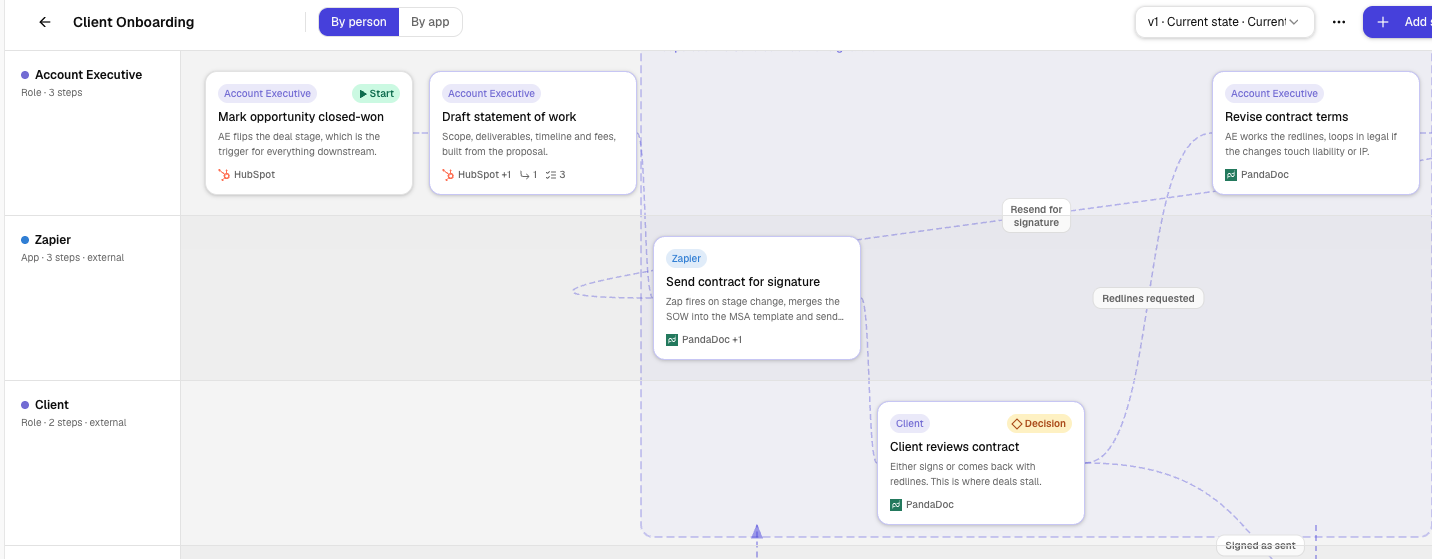The image size is (1432, 559).
Task: Open the Client reviews contract card
Action: point(981,463)
